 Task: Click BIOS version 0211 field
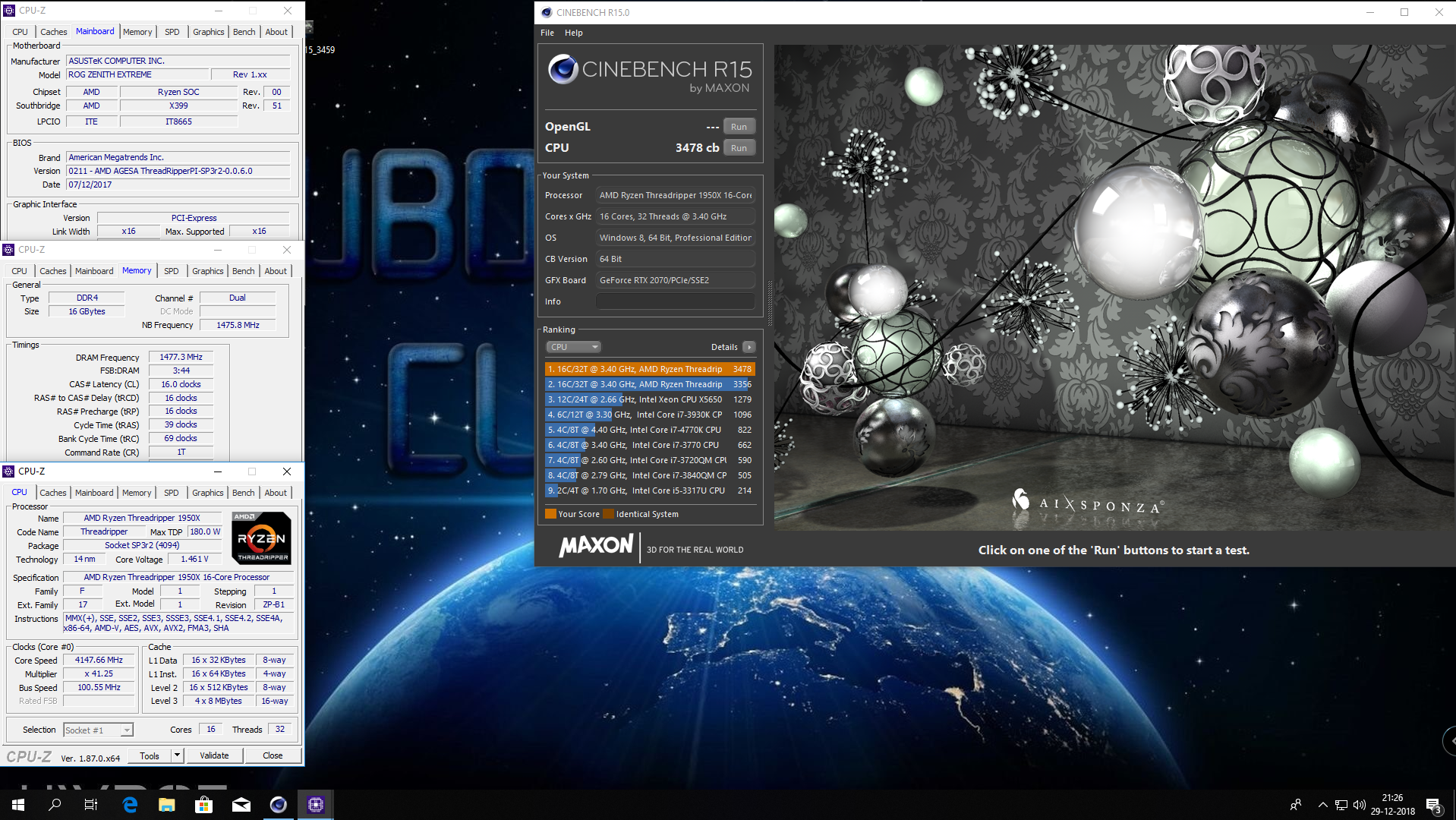[178, 171]
